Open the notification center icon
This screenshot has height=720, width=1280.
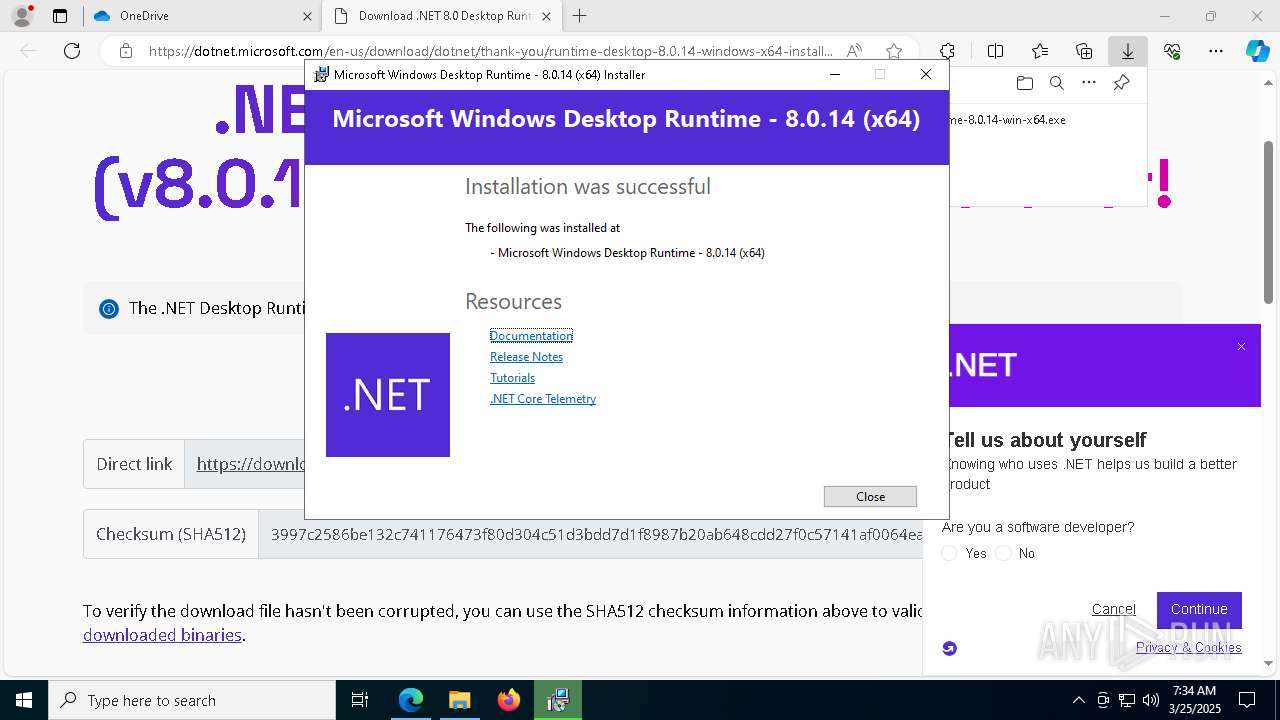[x=1247, y=700]
